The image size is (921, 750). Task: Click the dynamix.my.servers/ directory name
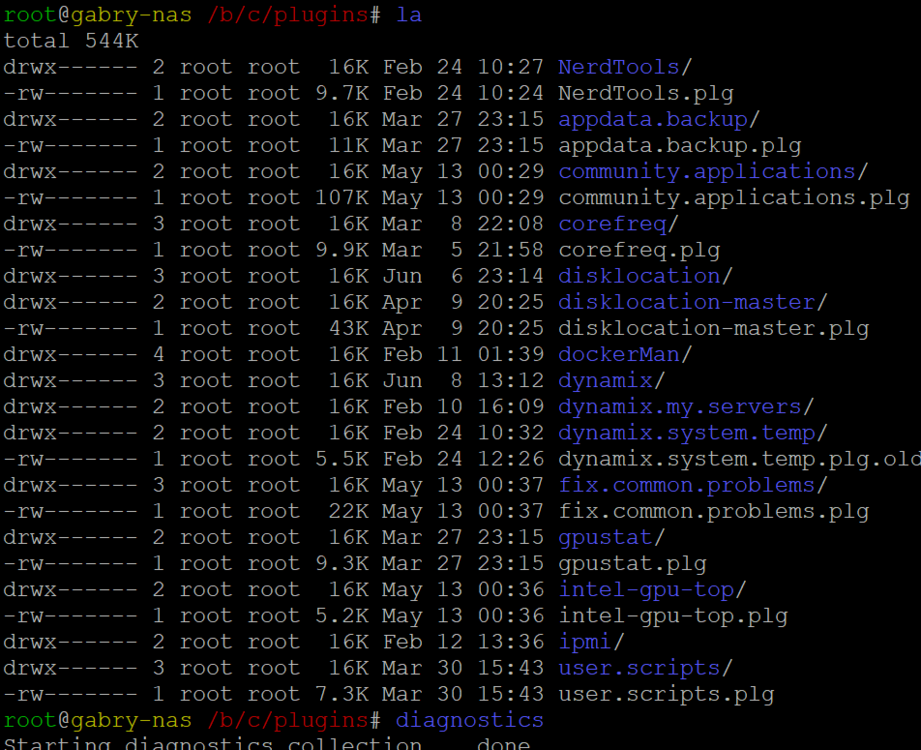coord(686,406)
